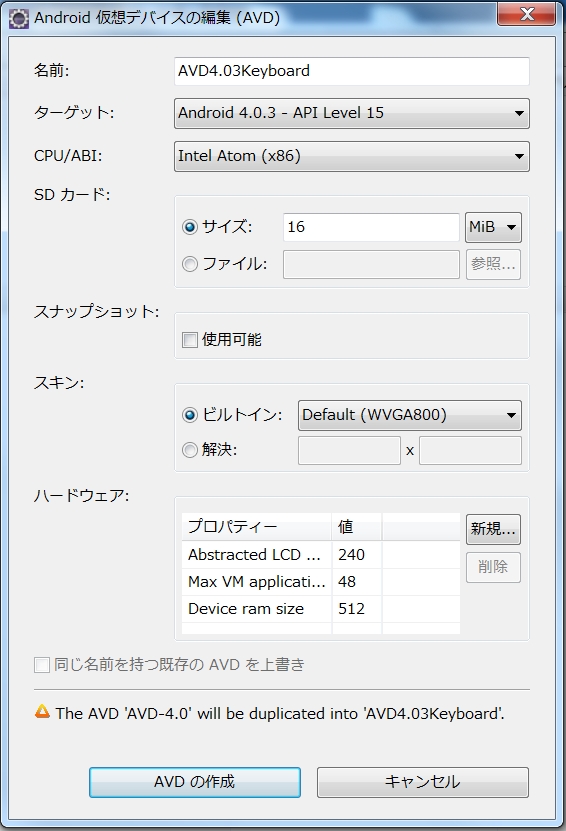Click the AVD の作成 button
This screenshot has width=566, height=831.
195,782
